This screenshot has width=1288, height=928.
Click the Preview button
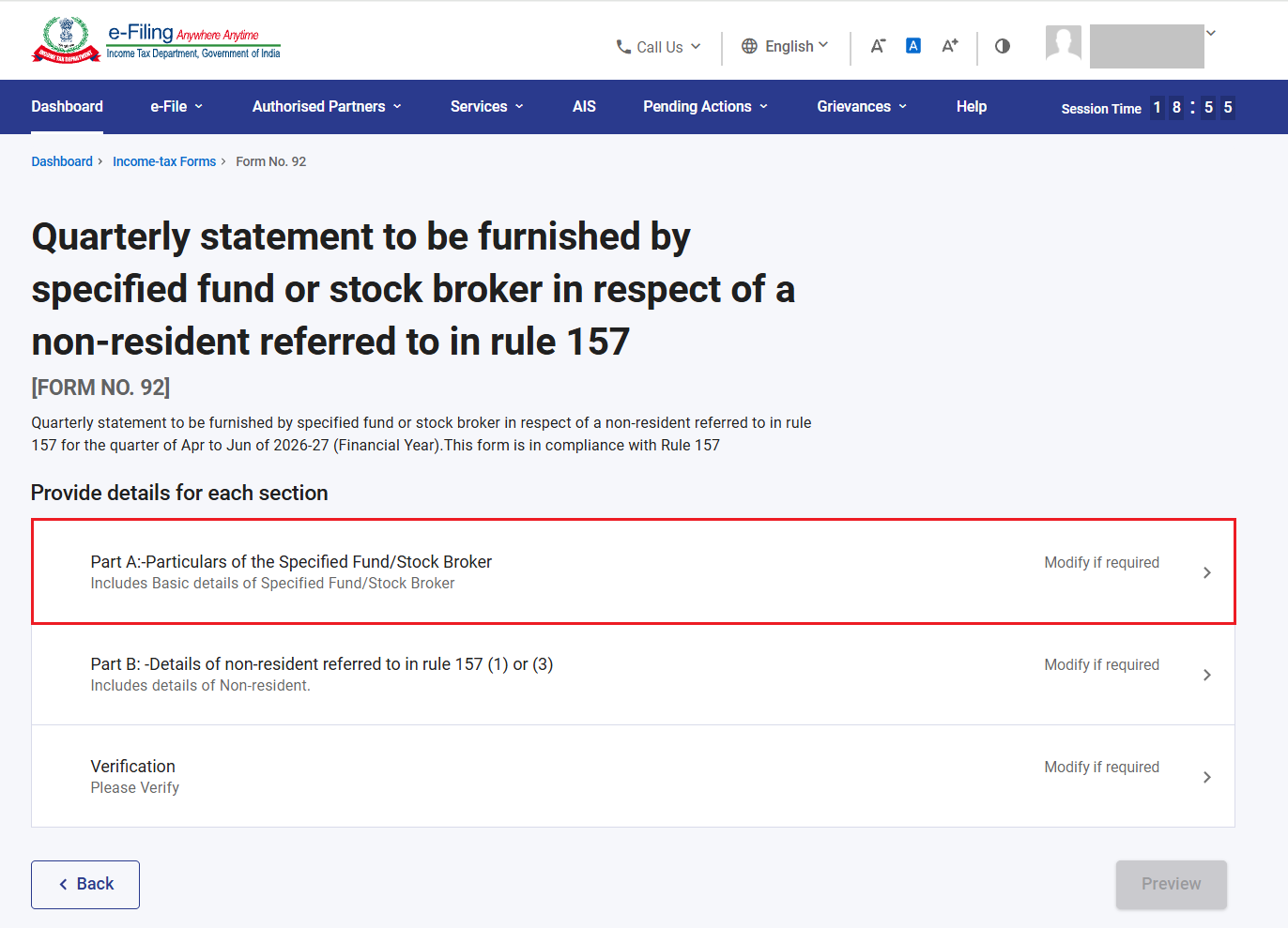(1172, 884)
